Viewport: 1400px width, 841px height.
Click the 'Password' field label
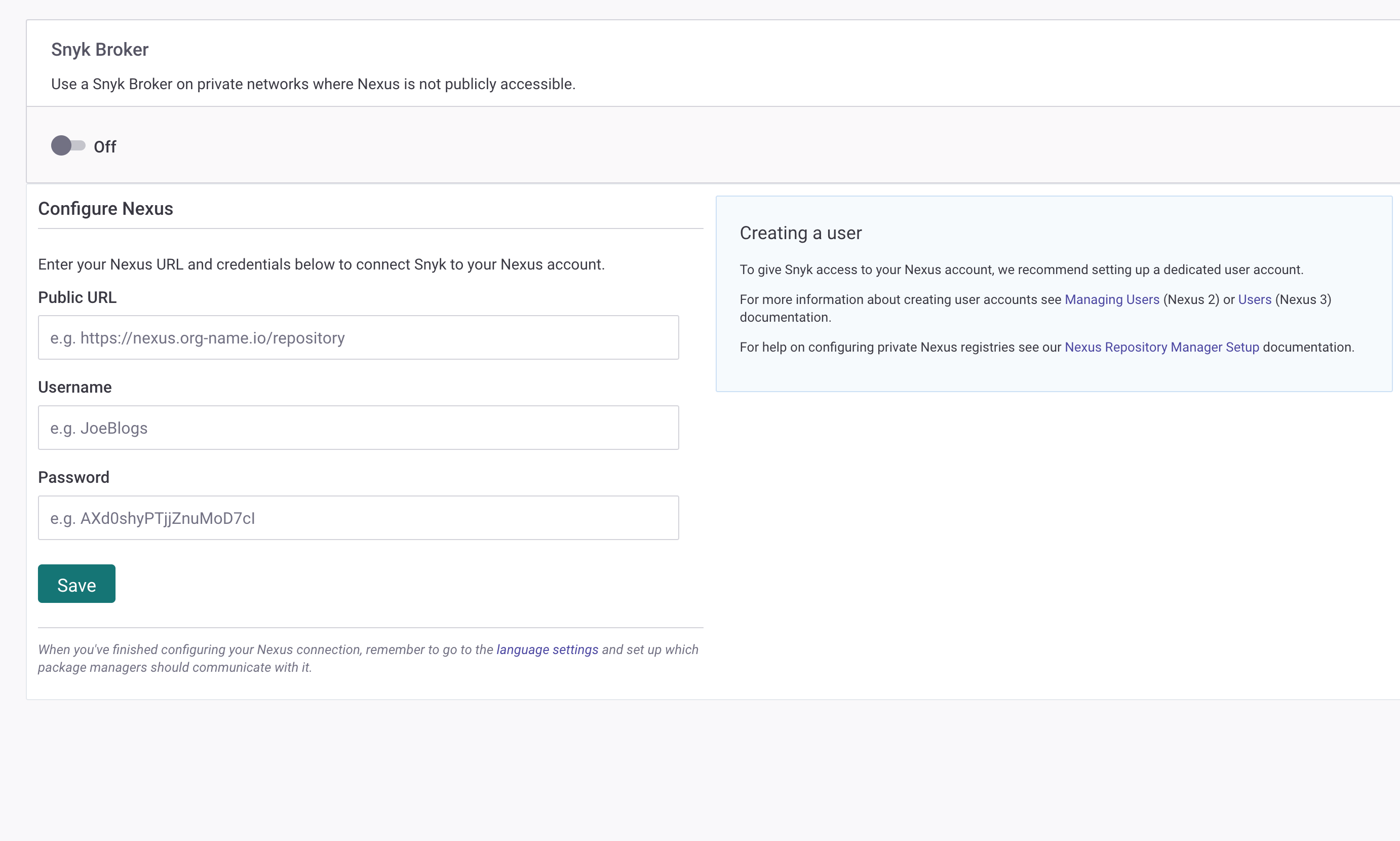click(73, 477)
